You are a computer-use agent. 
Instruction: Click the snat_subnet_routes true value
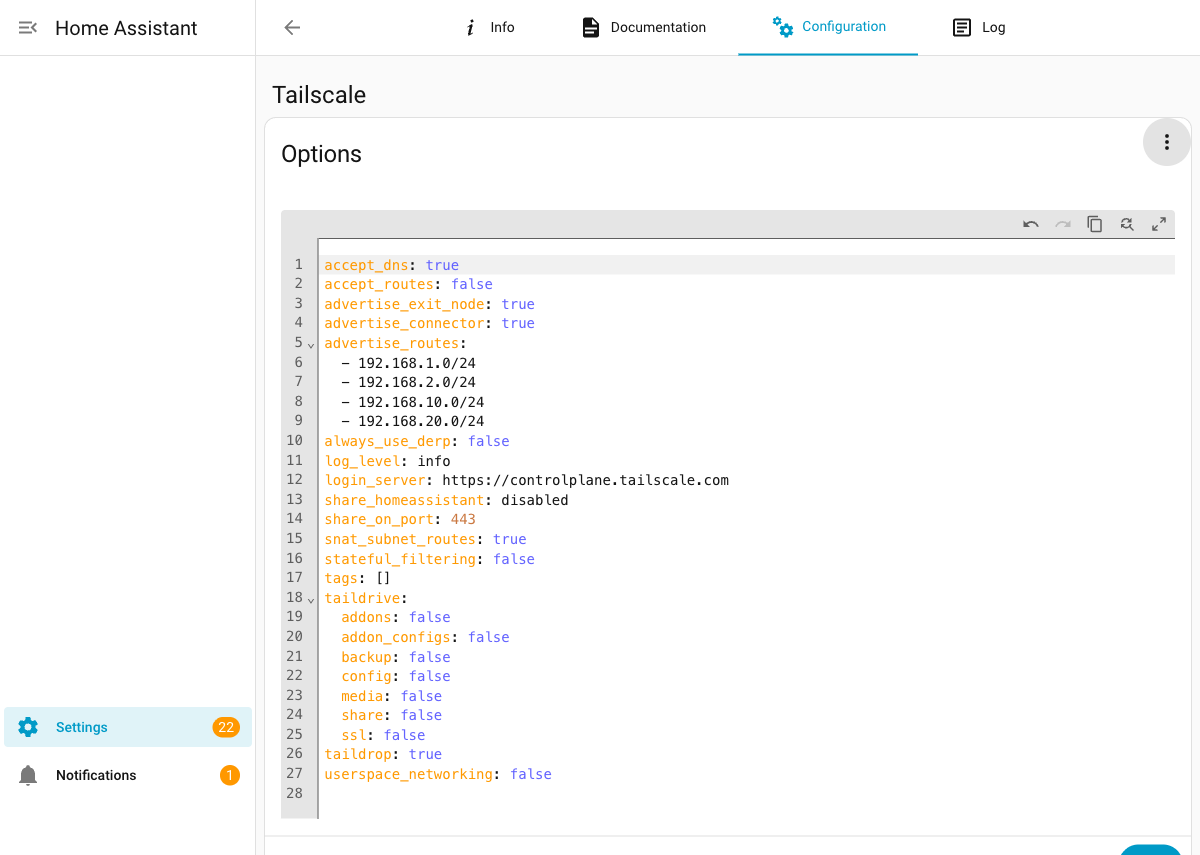coord(510,539)
